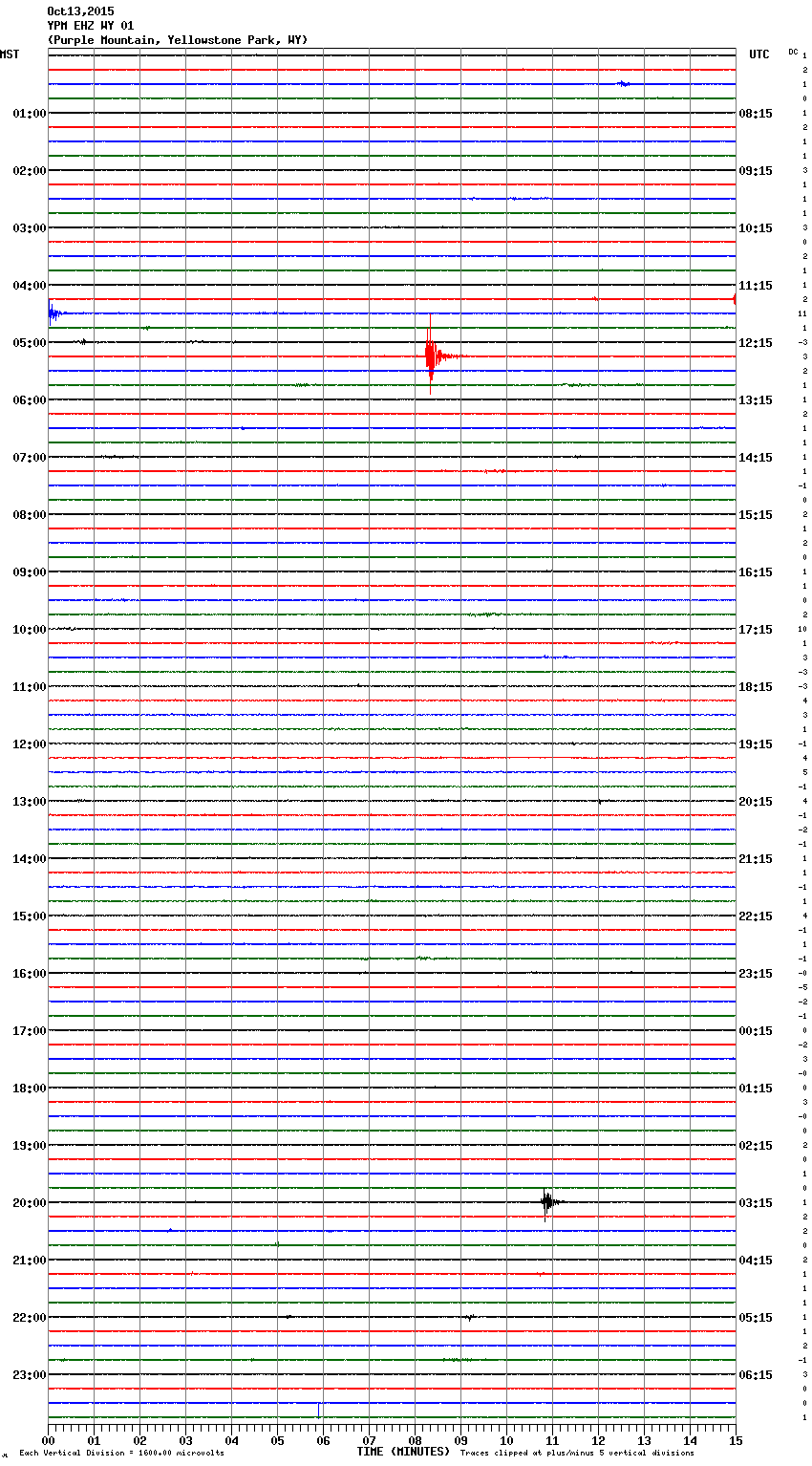Click the 16:15 UTC time label

click(x=756, y=572)
